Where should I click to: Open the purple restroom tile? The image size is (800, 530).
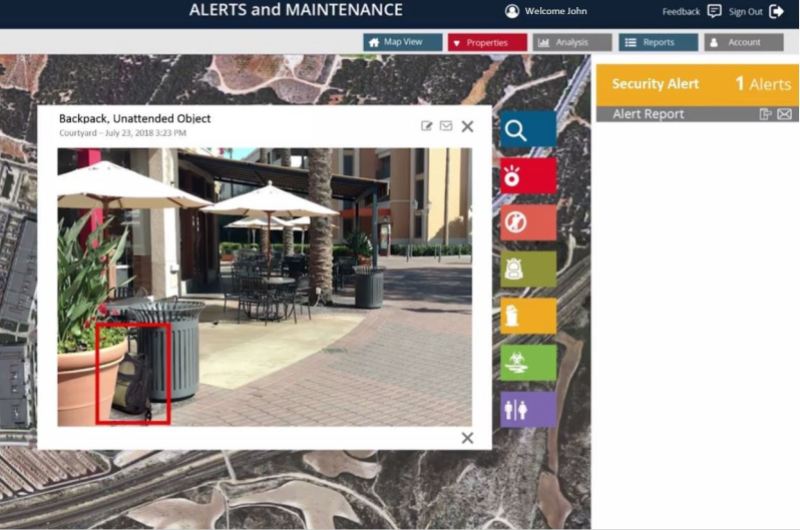[528, 409]
